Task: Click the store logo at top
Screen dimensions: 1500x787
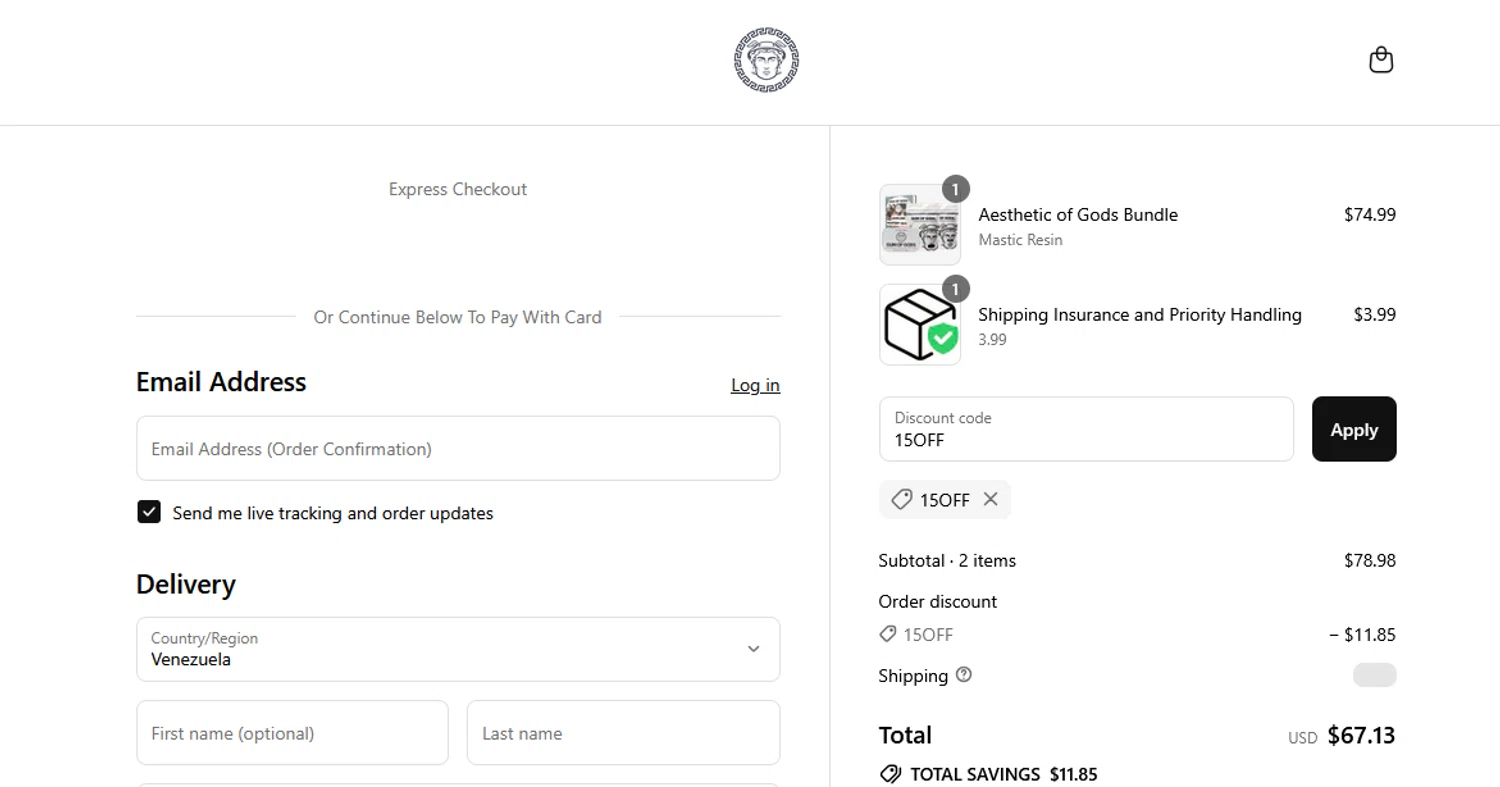Action: coord(766,61)
